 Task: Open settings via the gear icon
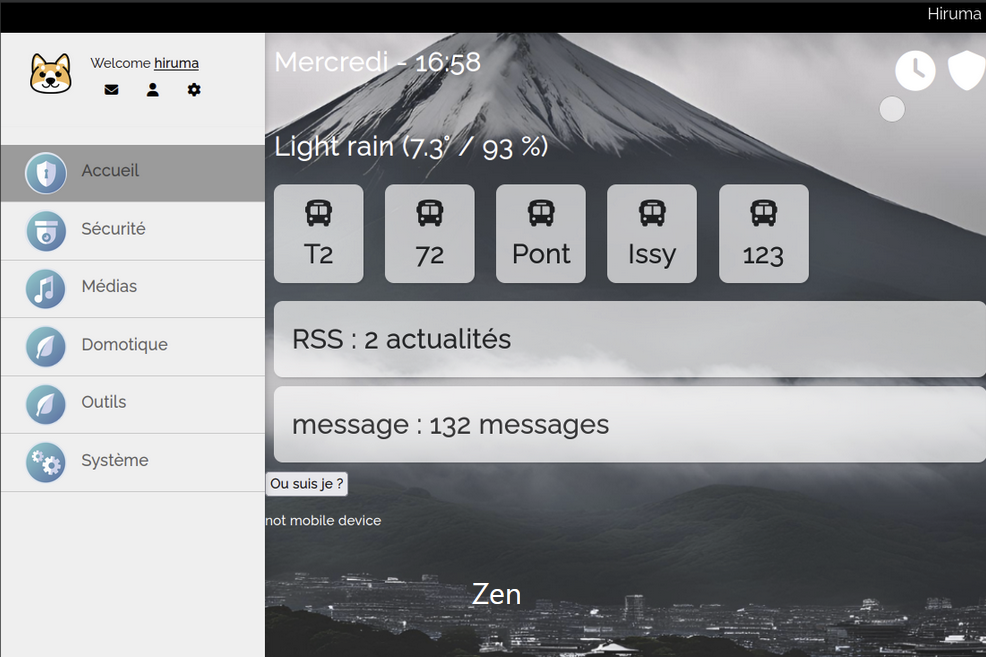[x=194, y=90]
